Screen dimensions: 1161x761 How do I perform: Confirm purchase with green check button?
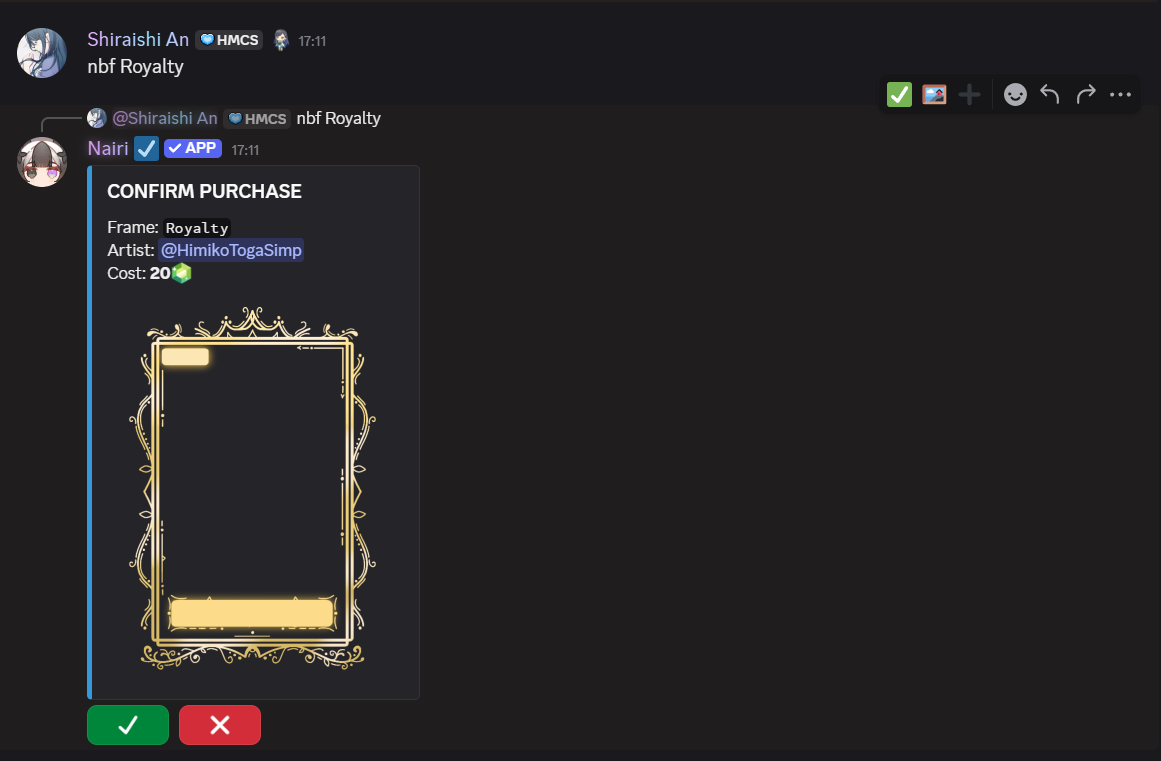[128, 725]
